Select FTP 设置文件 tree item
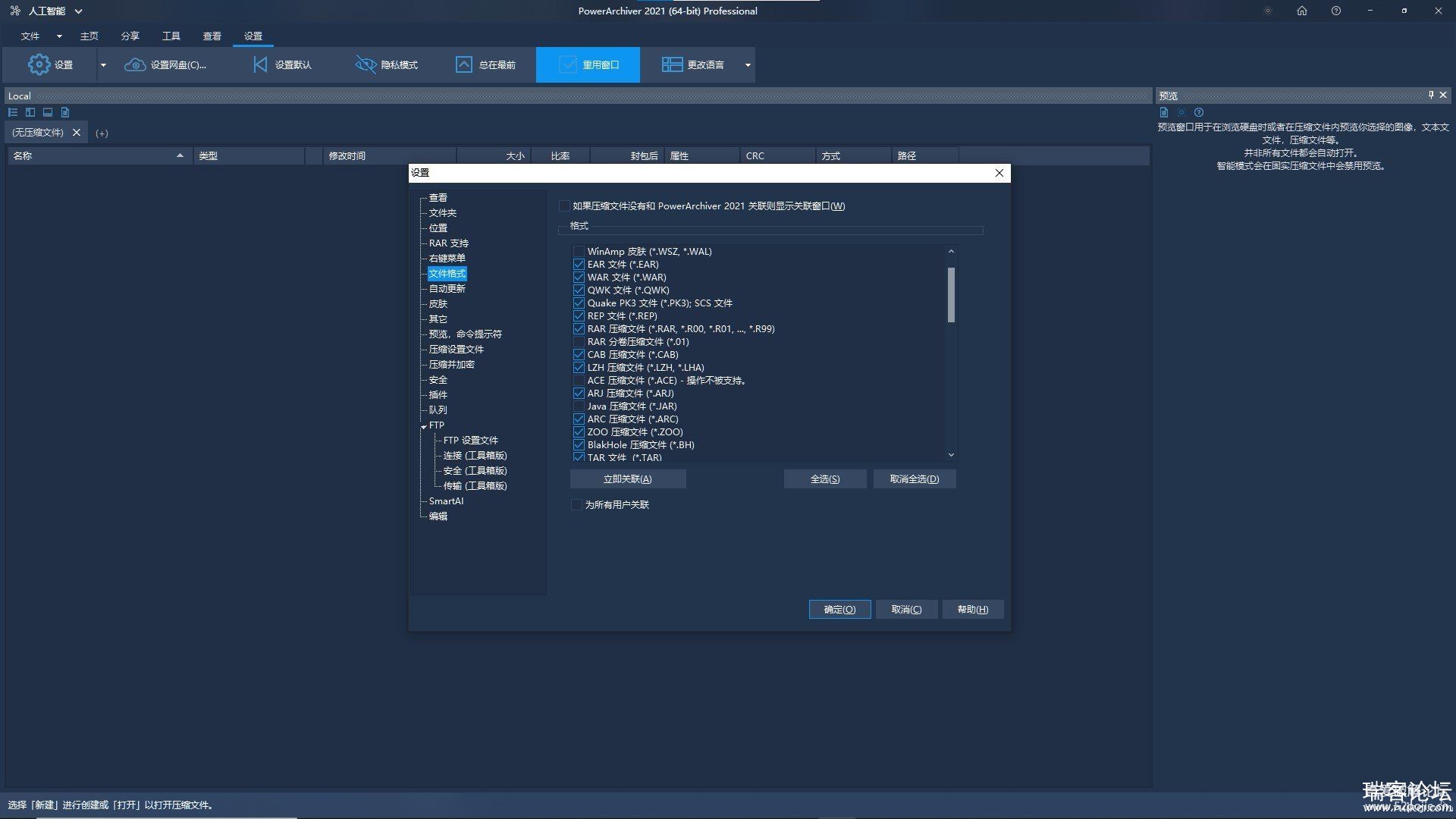Image resolution: width=1456 pixels, height=819 pixels. click(x=471, y=441)
